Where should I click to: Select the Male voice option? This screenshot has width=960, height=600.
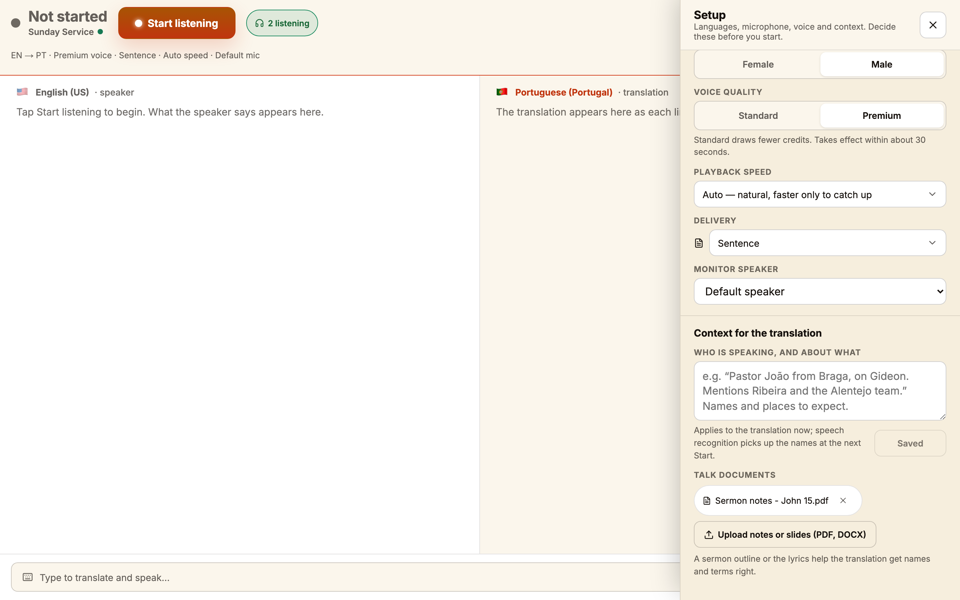pos(881,64)
